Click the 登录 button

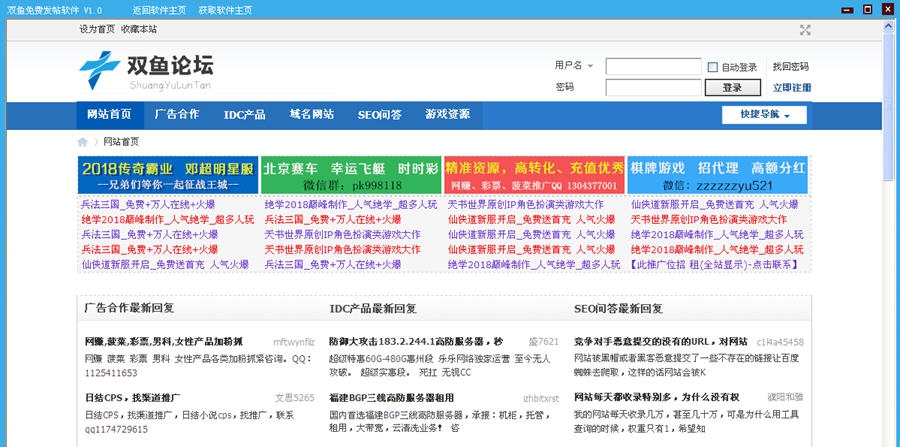pos(732,88)
